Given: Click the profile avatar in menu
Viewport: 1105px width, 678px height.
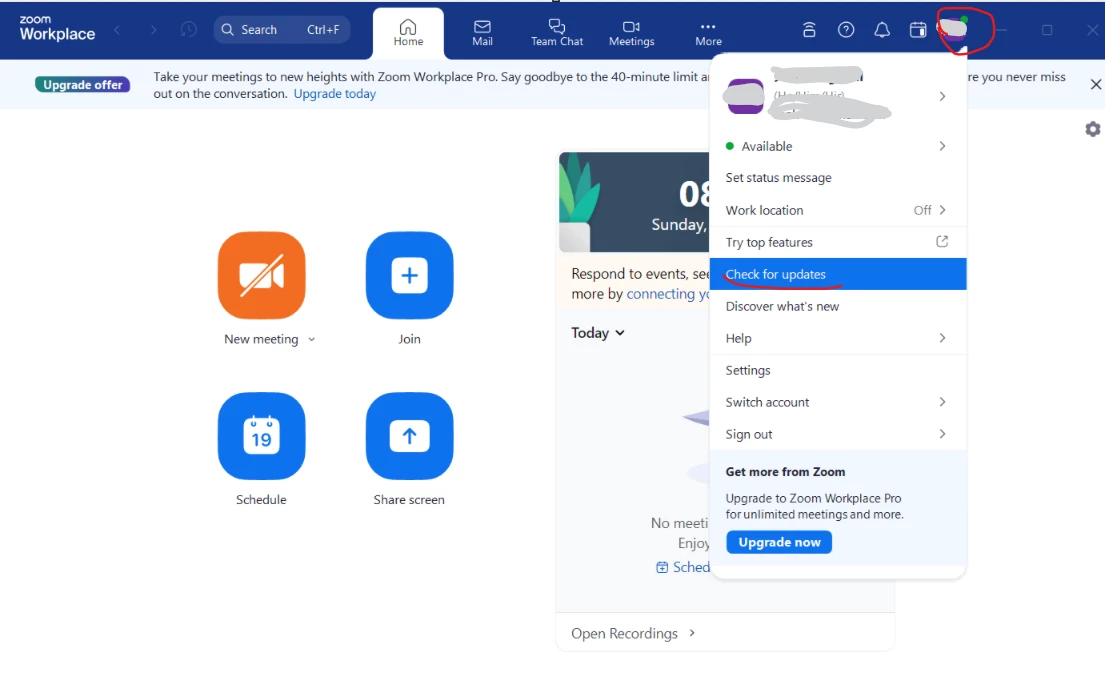Looking at the screenshot, I should click(x=744, y=97).
